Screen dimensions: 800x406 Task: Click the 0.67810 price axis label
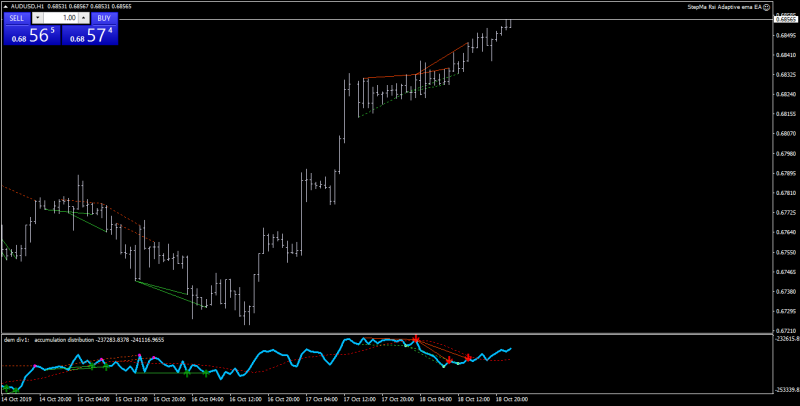786,193
